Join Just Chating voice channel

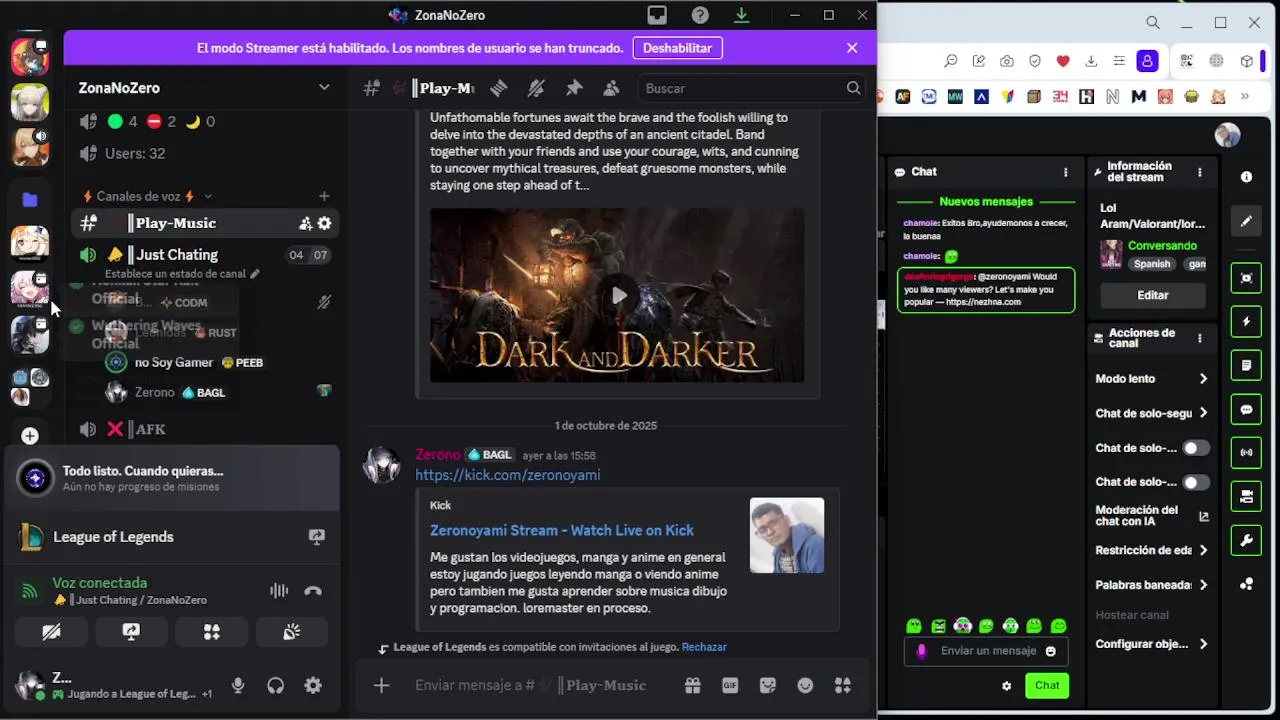[x=206, y=255]
